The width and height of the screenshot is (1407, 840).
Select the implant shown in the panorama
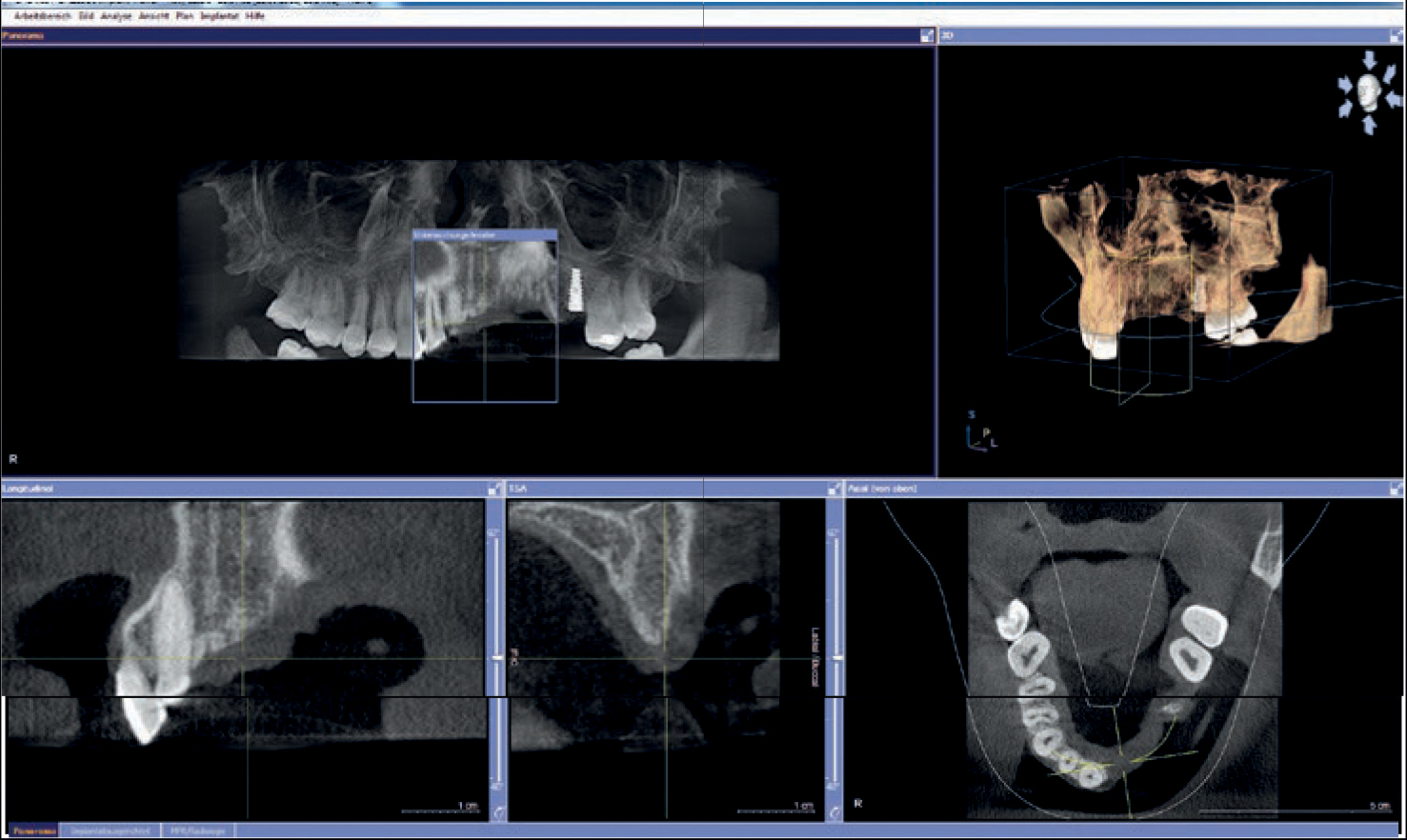575,289
